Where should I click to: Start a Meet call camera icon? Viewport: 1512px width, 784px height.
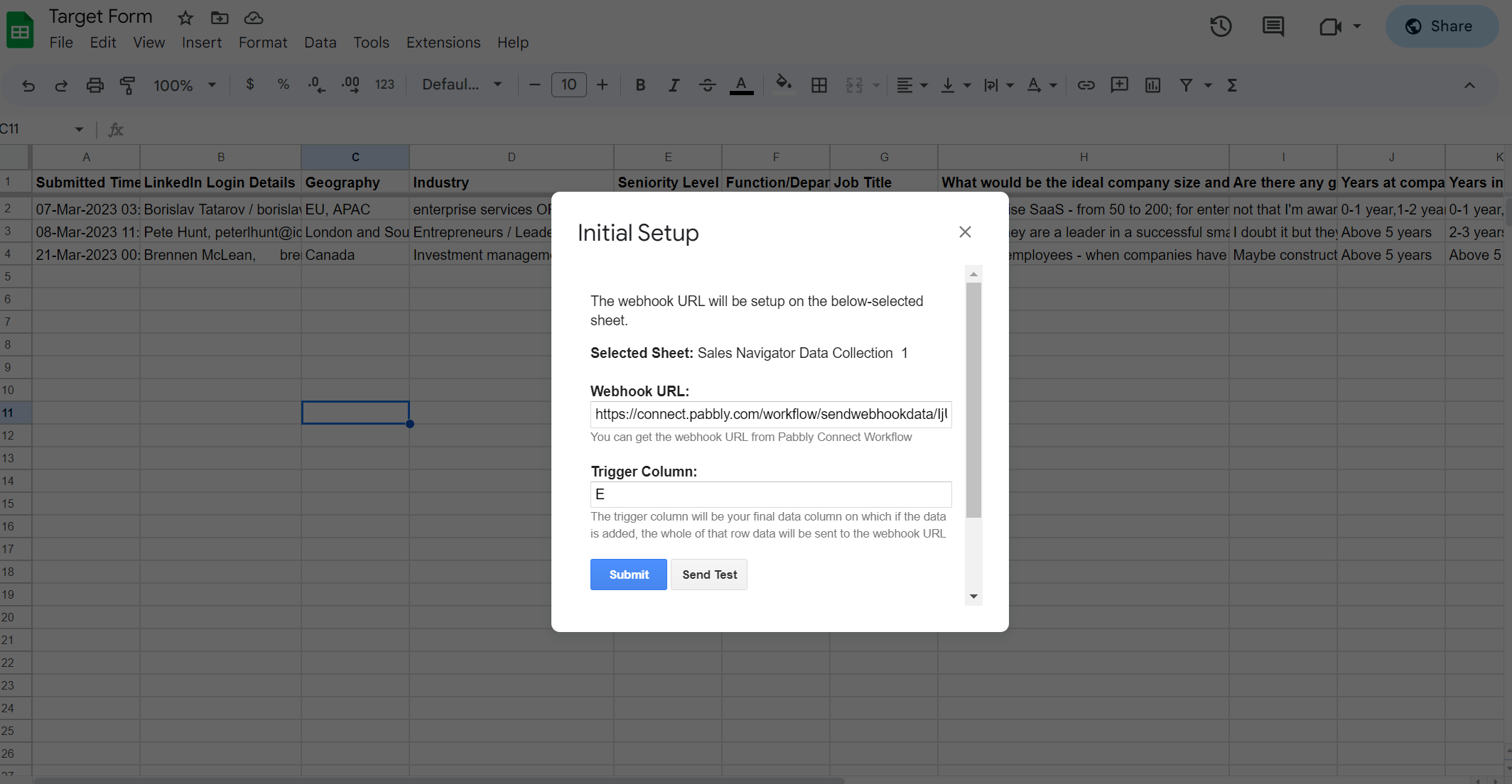pos(1330,27)
